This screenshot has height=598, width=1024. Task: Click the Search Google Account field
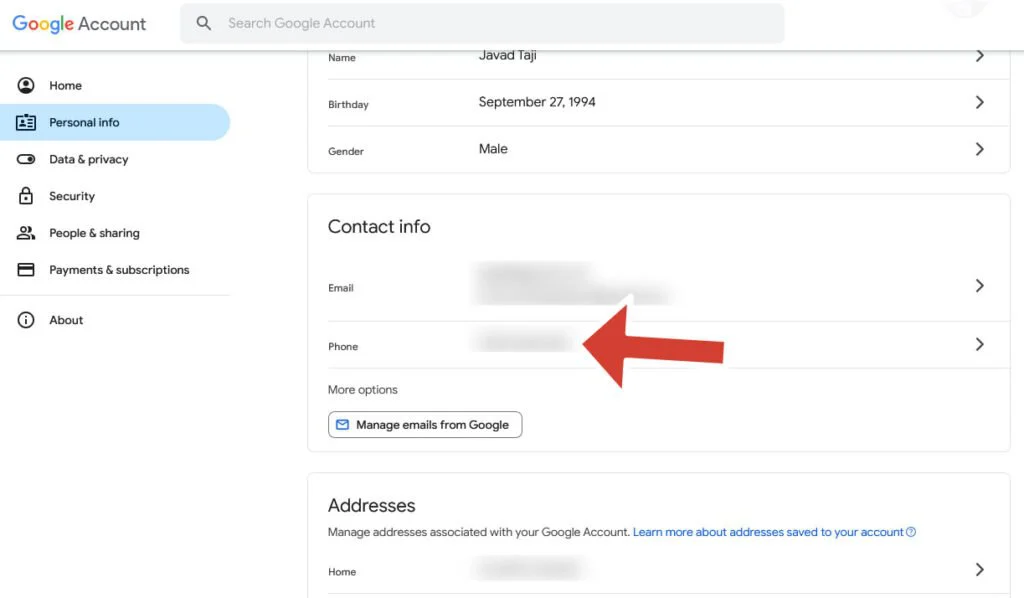(480, 22)
